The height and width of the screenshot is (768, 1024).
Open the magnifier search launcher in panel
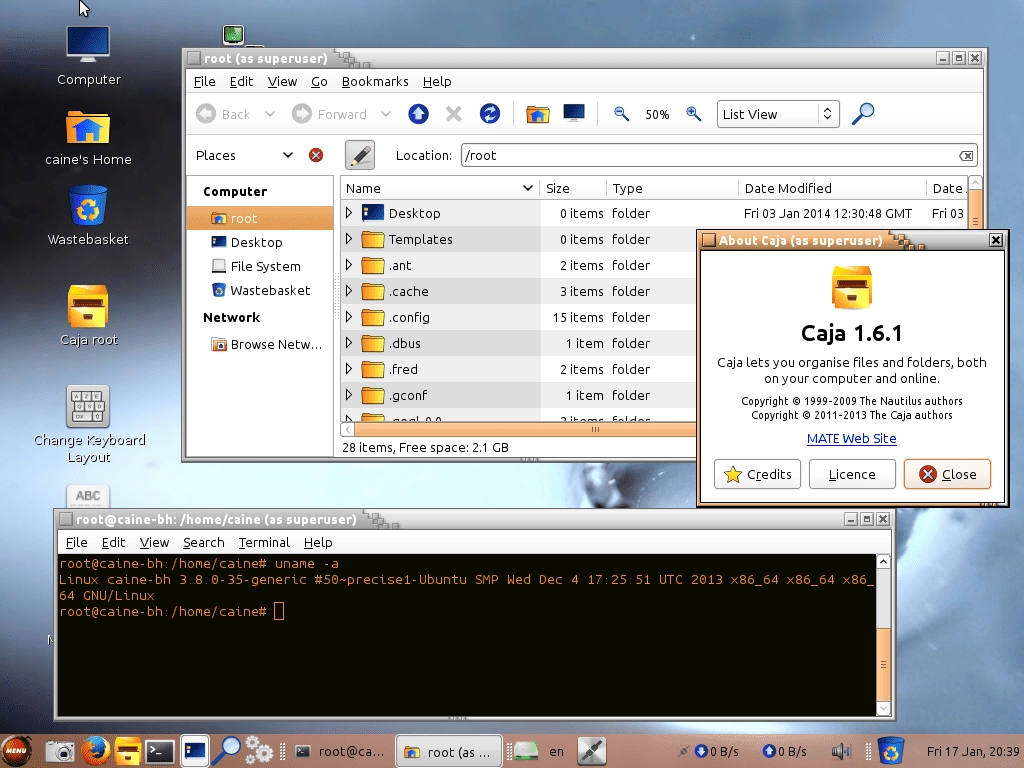(x=226, y=751)
